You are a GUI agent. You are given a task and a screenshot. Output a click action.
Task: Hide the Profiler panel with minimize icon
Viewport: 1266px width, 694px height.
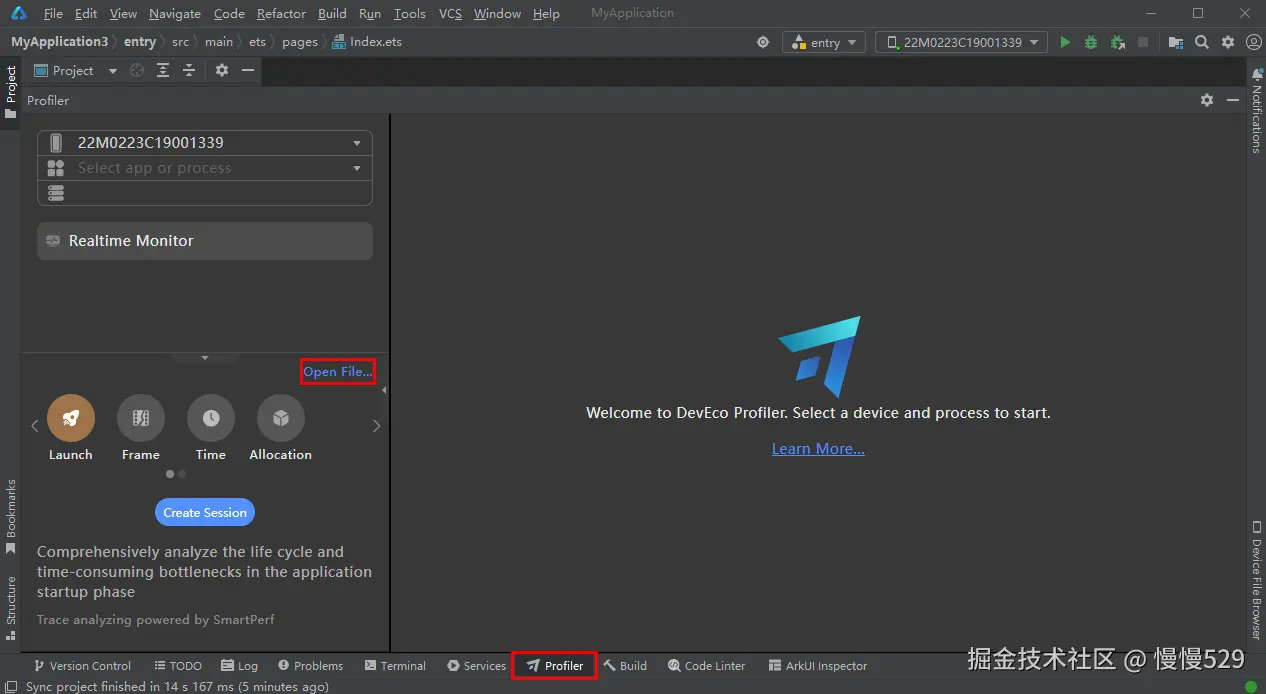coord(1233,100)
